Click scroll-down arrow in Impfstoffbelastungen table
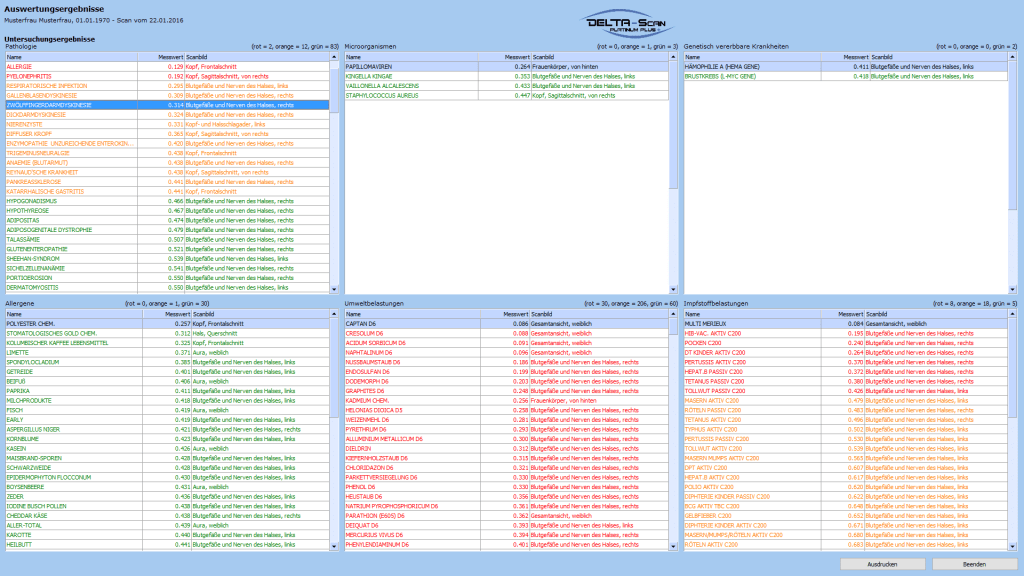Image resolution: width=1024 pixels, height=576 pixels. [x=1013, y=546]
